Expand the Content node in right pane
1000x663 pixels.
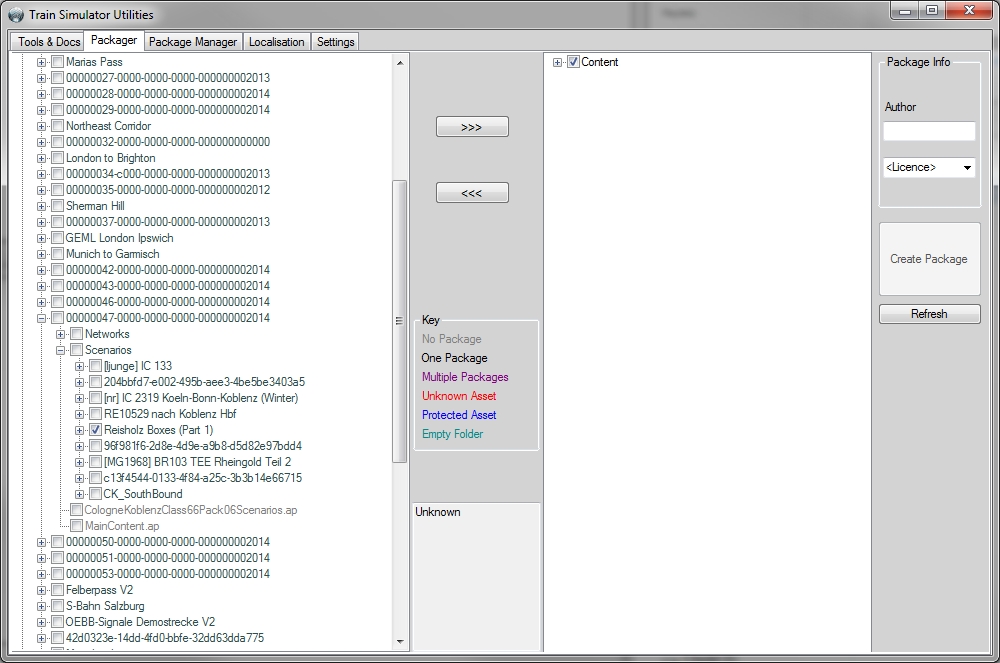point(557,62)
